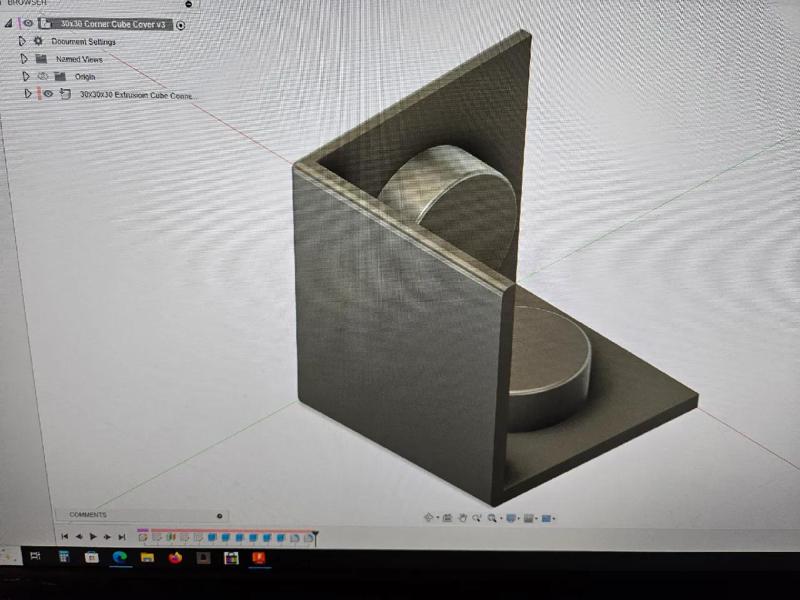Select the Document Settings gear icon
Screen dimensions: 800x600
click(x=37, y=40)
